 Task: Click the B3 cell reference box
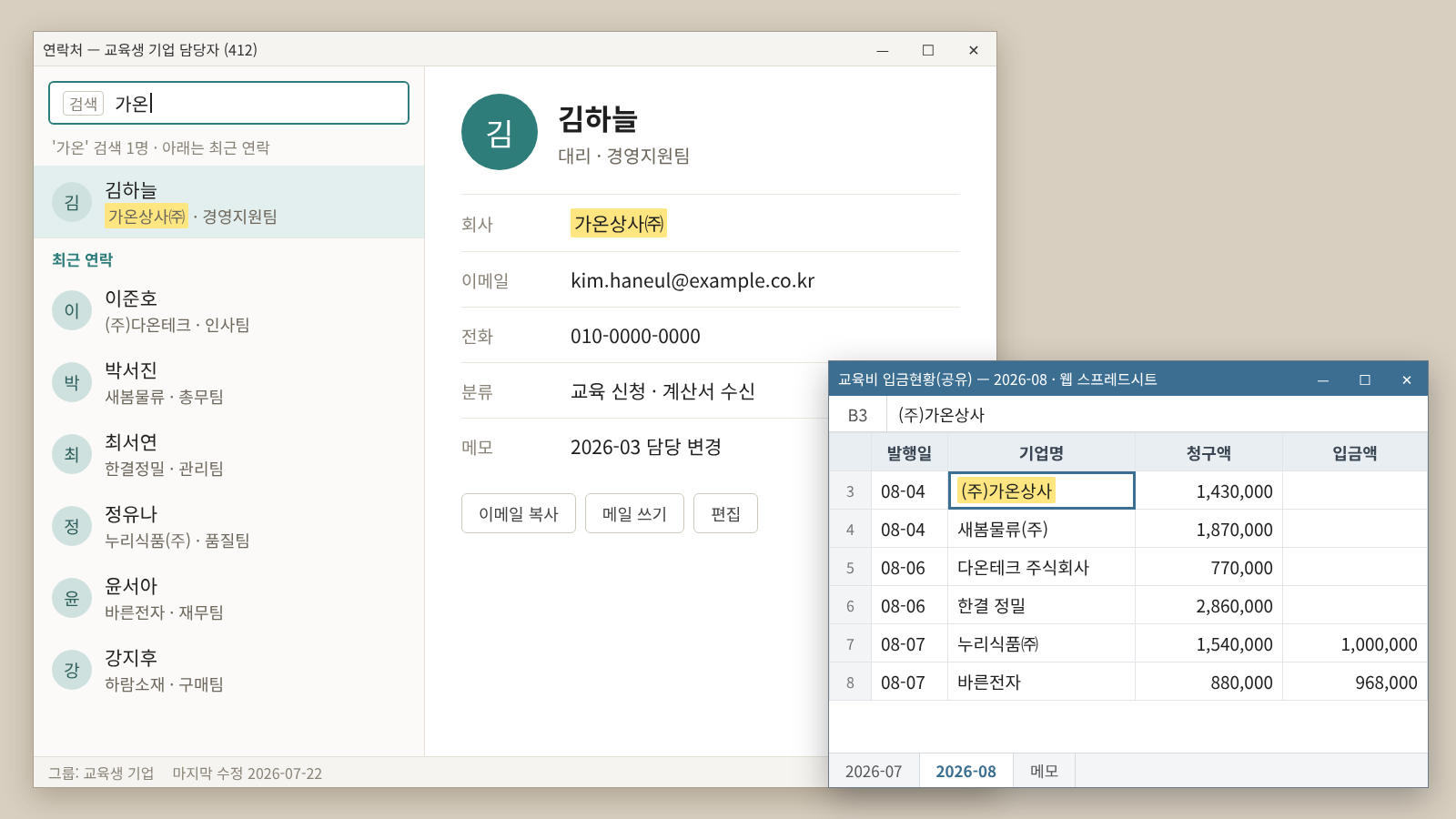[857, 415]
